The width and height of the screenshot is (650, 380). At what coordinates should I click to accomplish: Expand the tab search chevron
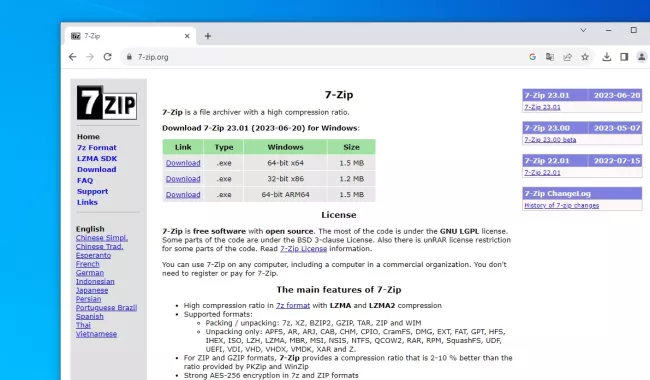[x=583, y=30]
